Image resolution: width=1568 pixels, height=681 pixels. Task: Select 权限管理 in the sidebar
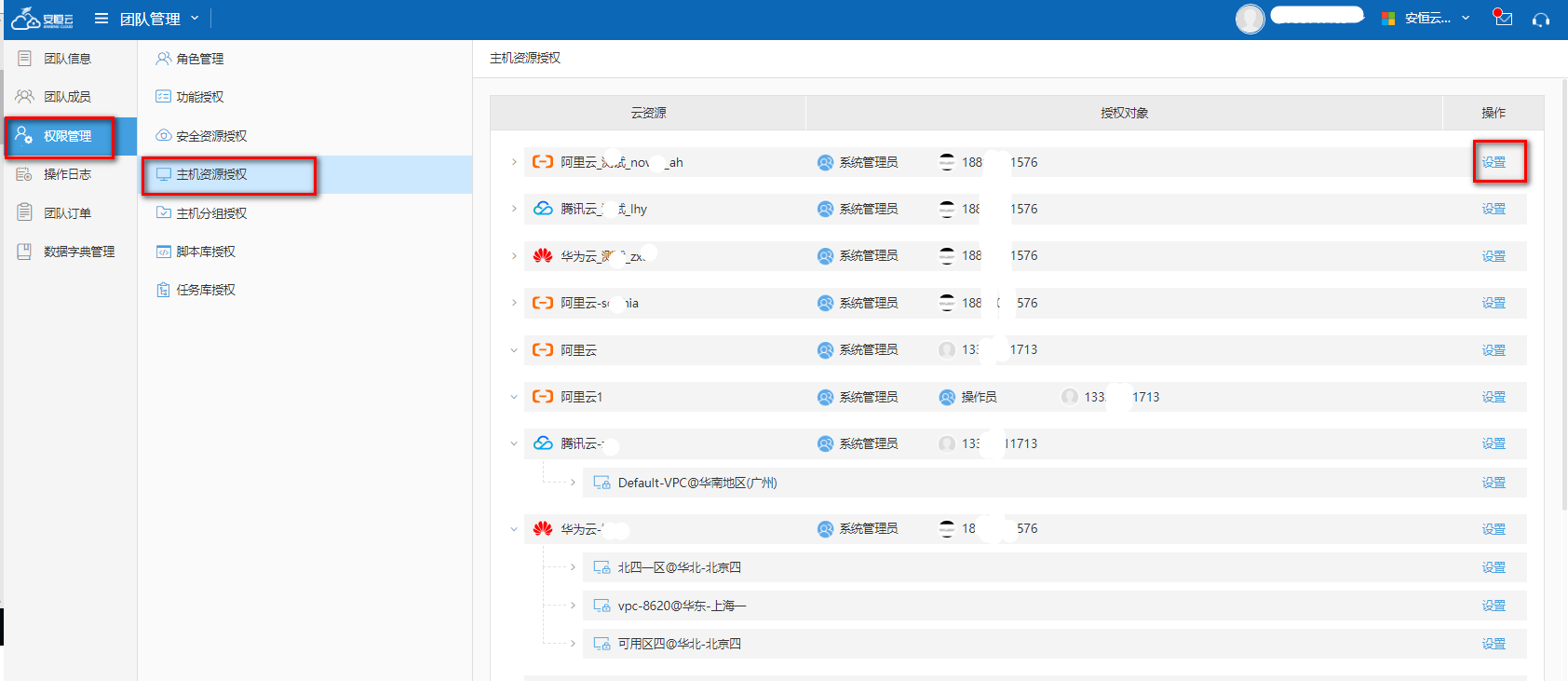coord(70,136)
